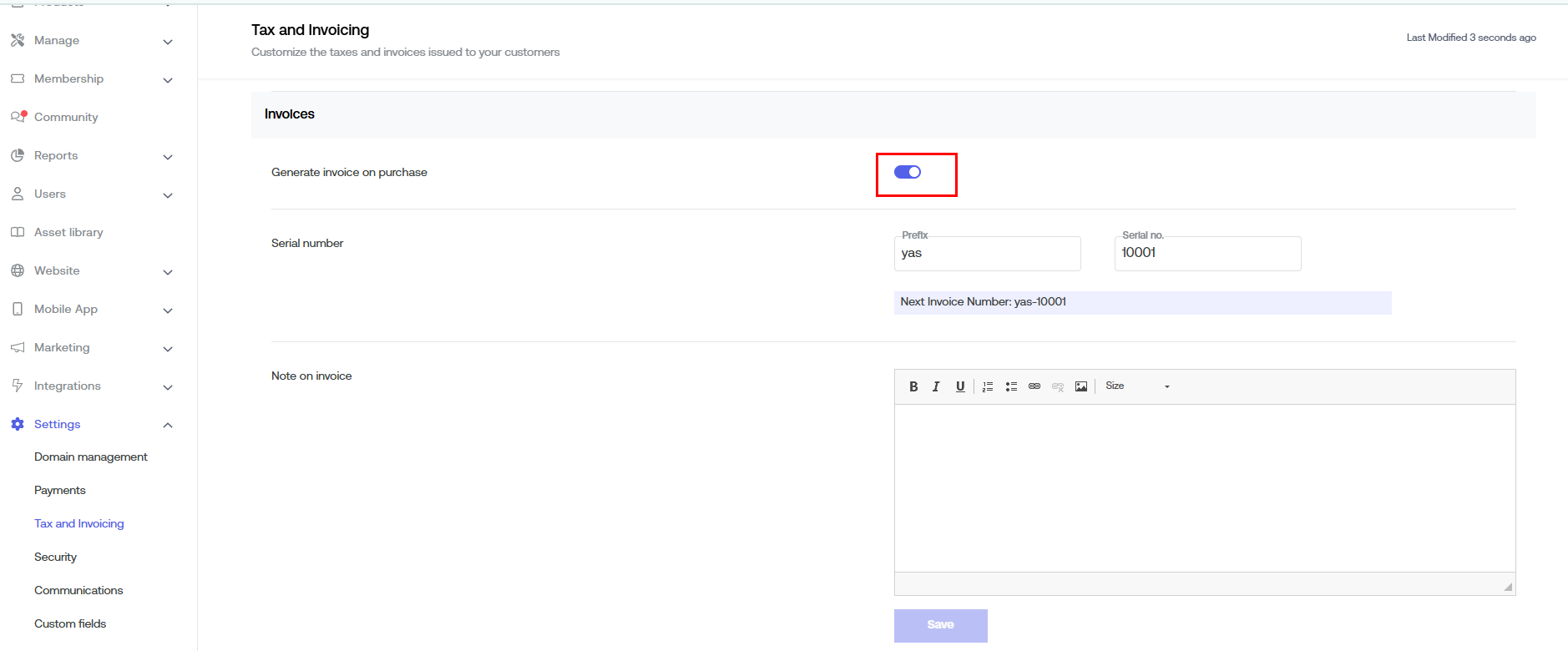Open Custom fields settings link

(x=70, y=623)
